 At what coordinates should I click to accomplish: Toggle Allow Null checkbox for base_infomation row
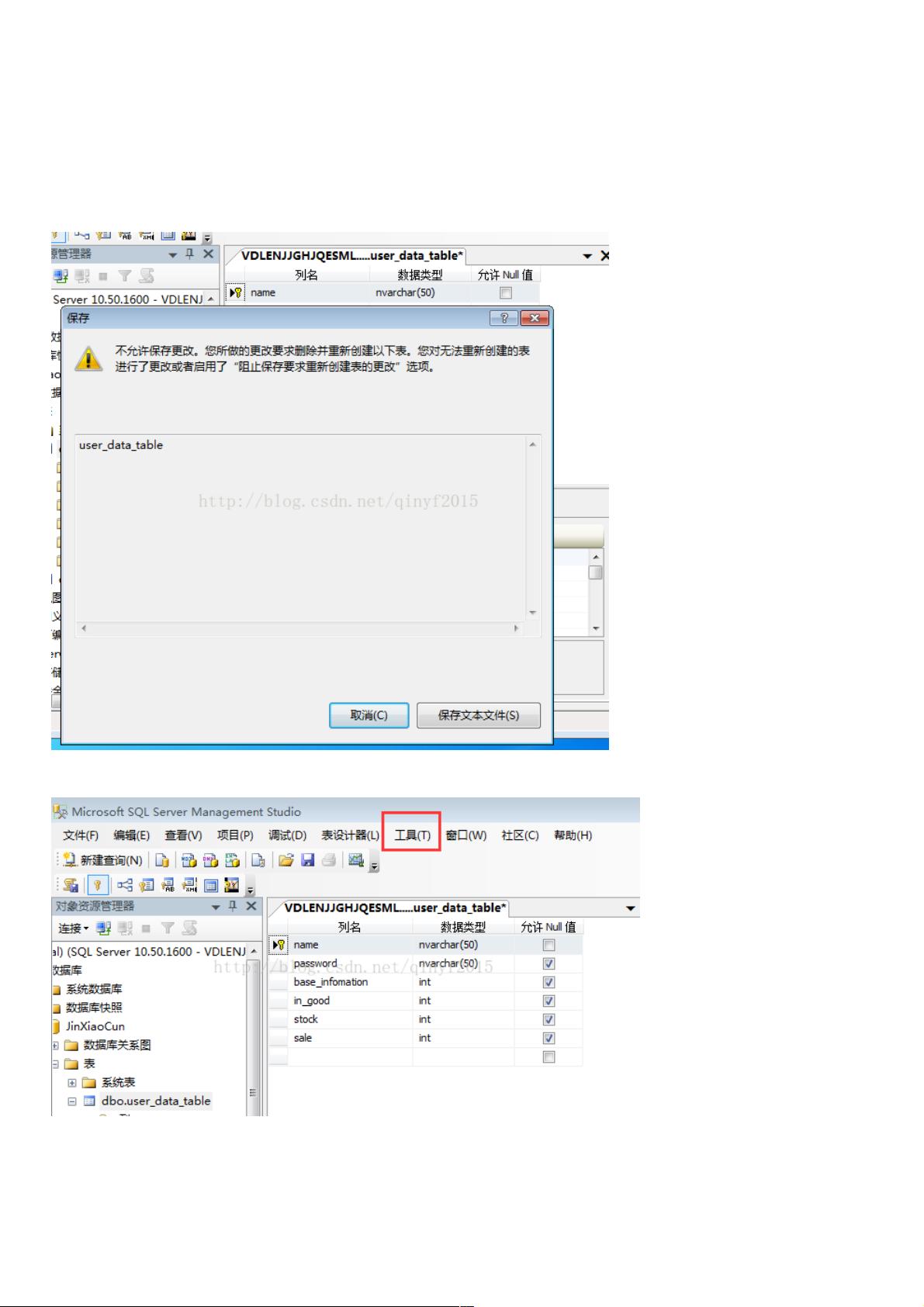[549, 982]
